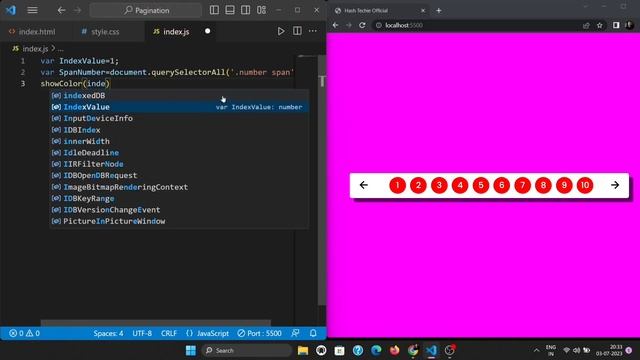Toggle the bottom panel layout icon
This screenshot has height=360, width=640.
(x=230, y=10)
